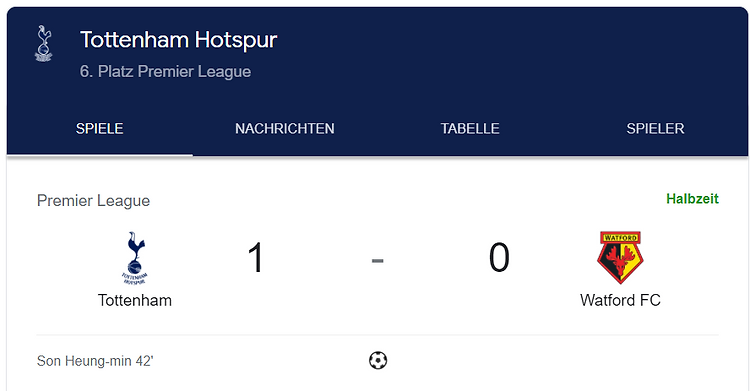750x391 pixels.
Task: Click the Watford FC crest
Action: point(620,257)
